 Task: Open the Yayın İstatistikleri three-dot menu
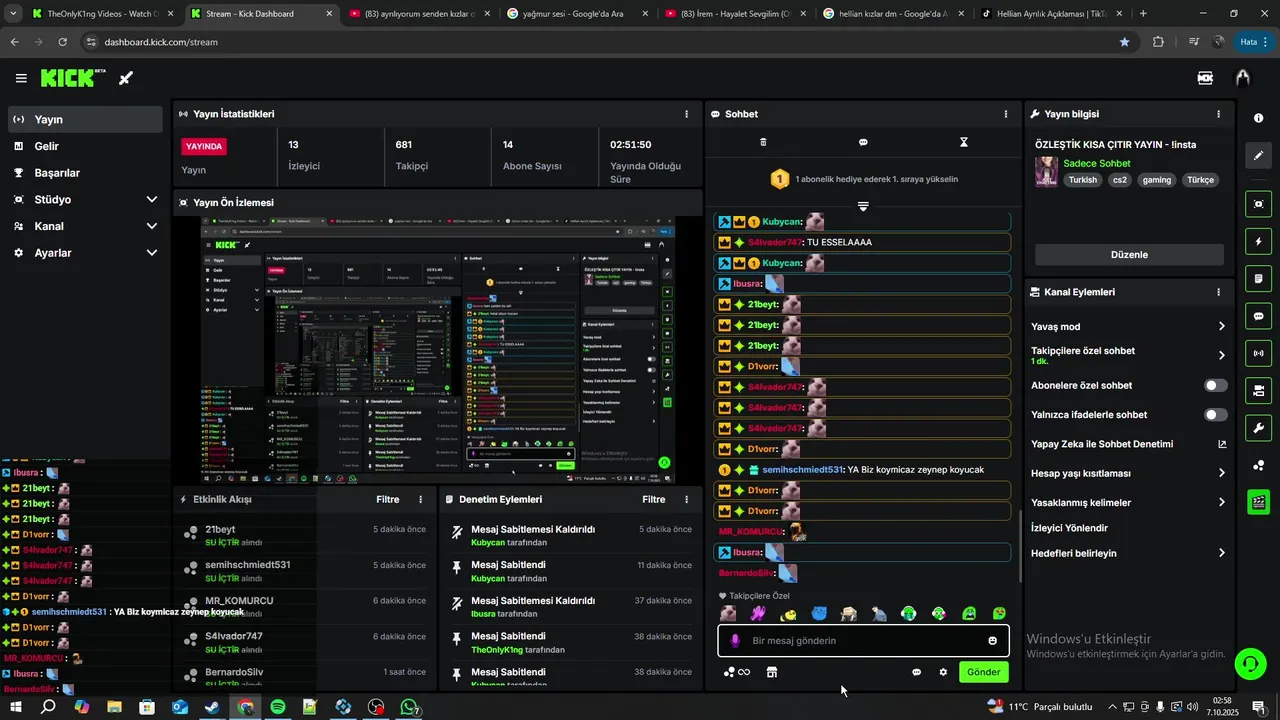[686, 114]
